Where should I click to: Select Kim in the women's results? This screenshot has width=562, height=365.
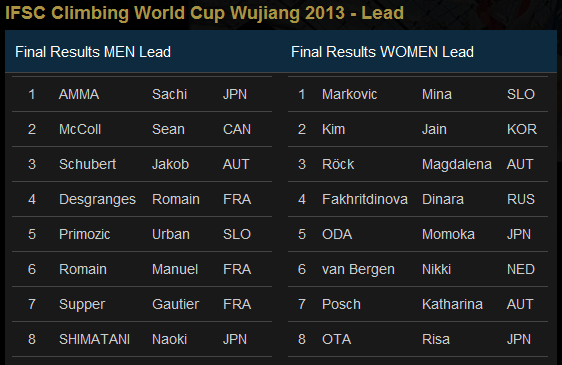(x=333, y=129)
